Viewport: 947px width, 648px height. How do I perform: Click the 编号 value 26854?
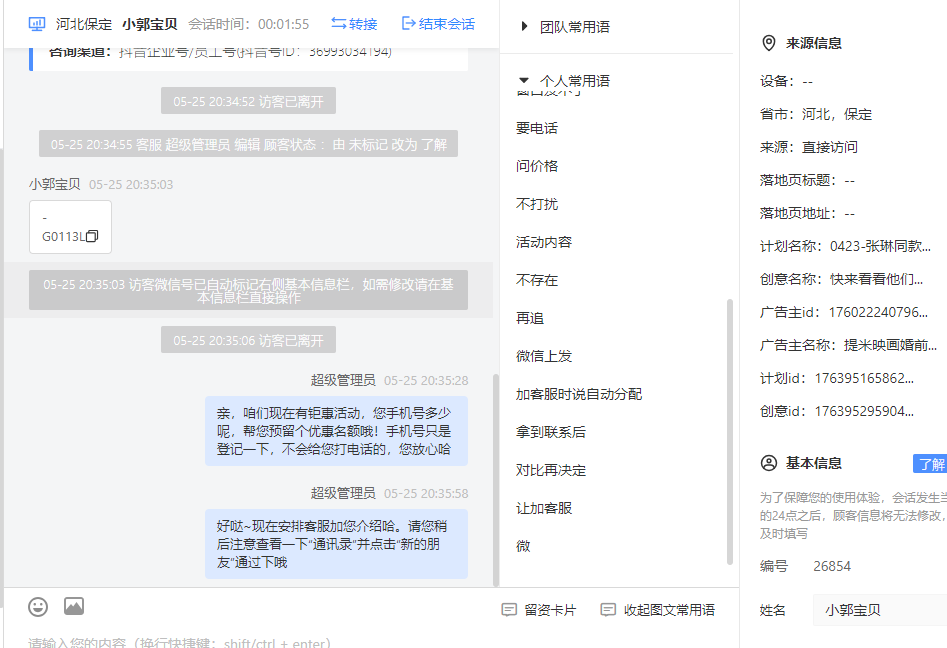pos(832,566)
